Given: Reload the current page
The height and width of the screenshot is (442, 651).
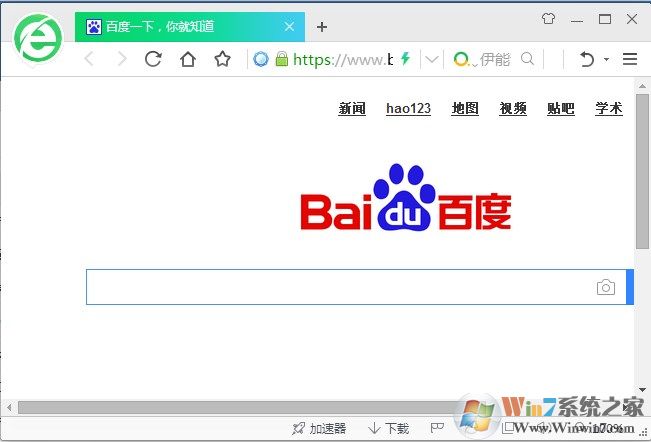Looking at the screenshot, I should click(153, 59).
